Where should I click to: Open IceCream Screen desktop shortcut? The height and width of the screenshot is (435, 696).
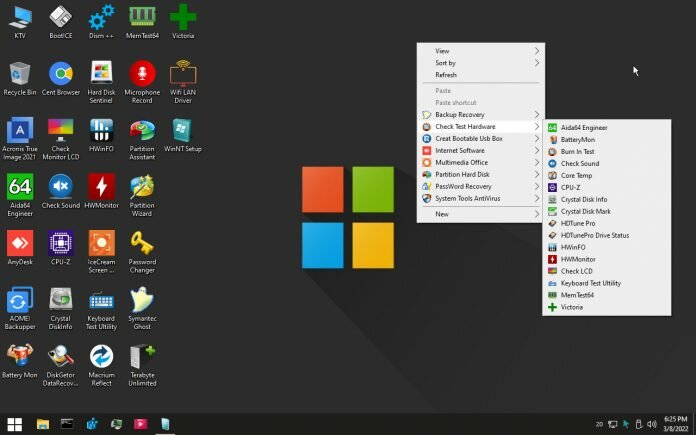(x=101, y=252)
